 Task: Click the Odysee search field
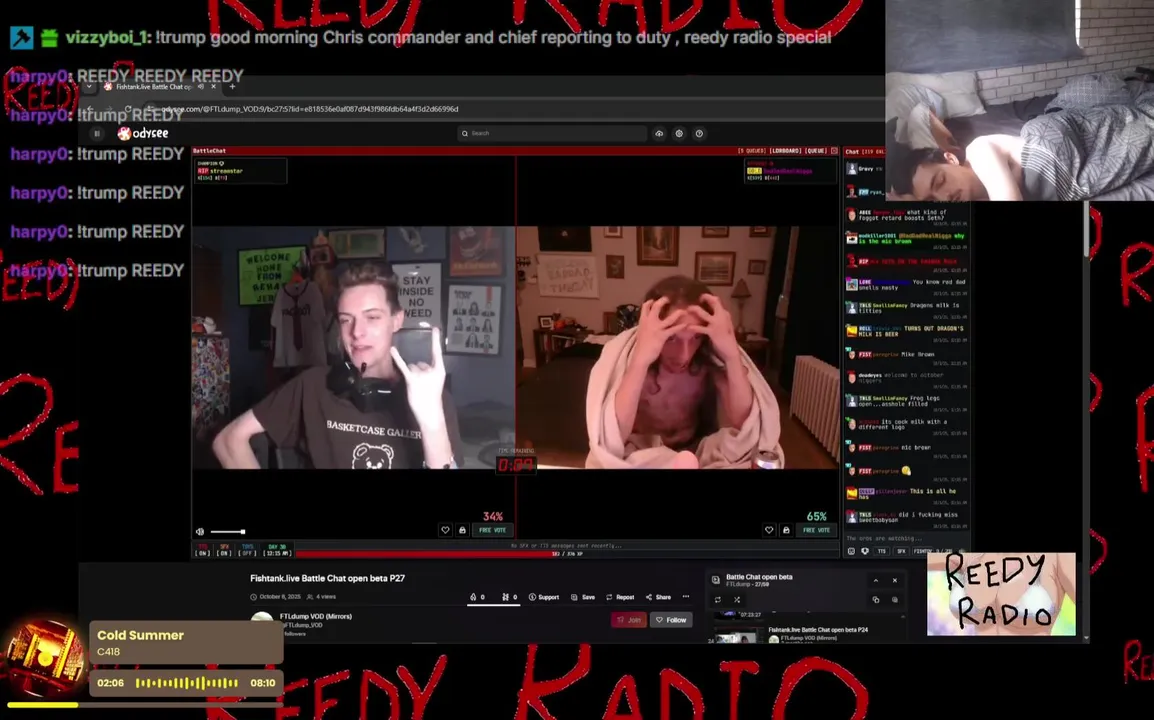coord(552,133)
